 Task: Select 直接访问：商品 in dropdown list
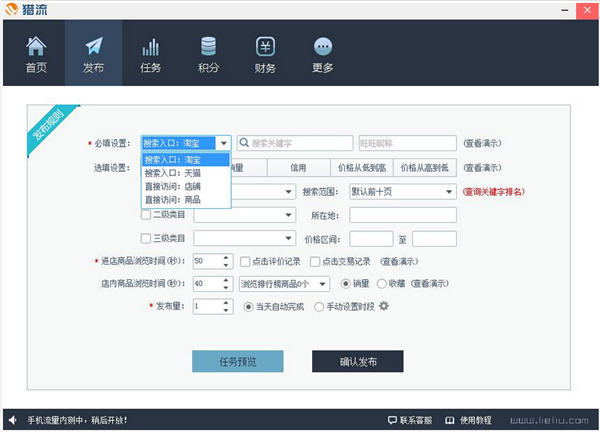click(186, 199)
